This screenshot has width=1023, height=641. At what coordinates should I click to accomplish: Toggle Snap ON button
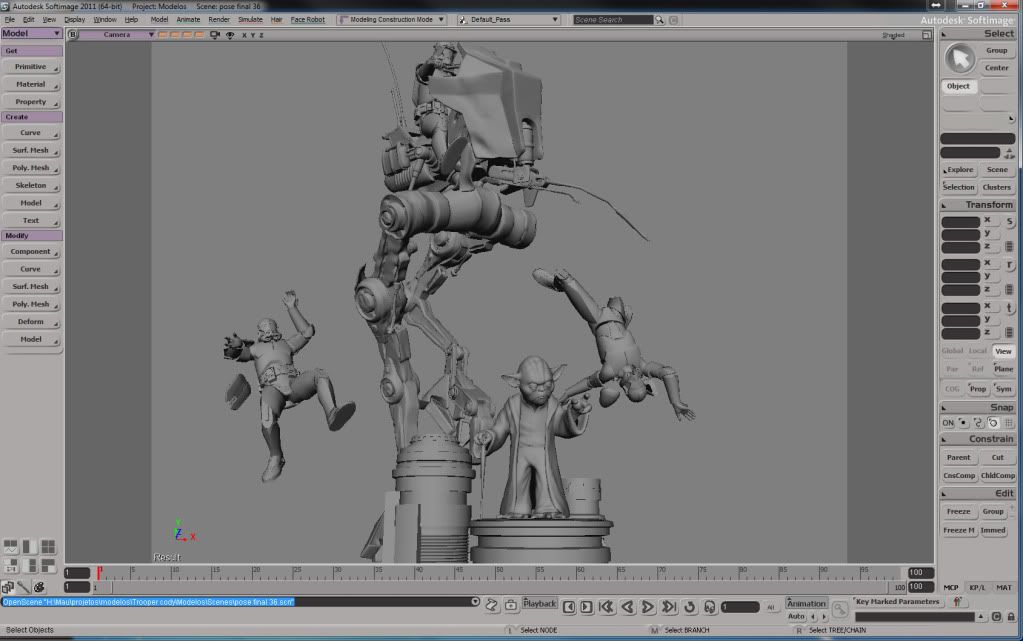tap(948, 423)
